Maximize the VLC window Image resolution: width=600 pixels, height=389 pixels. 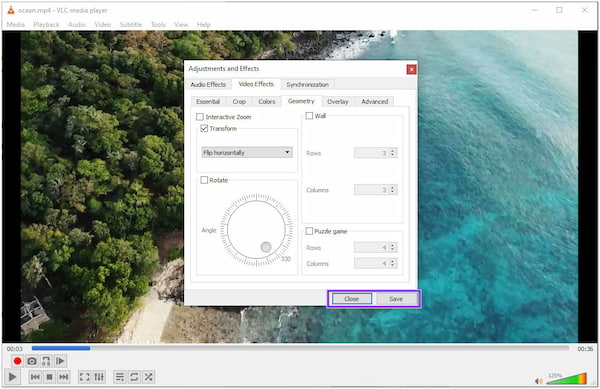pyautogui.click(x=559, y=10)
